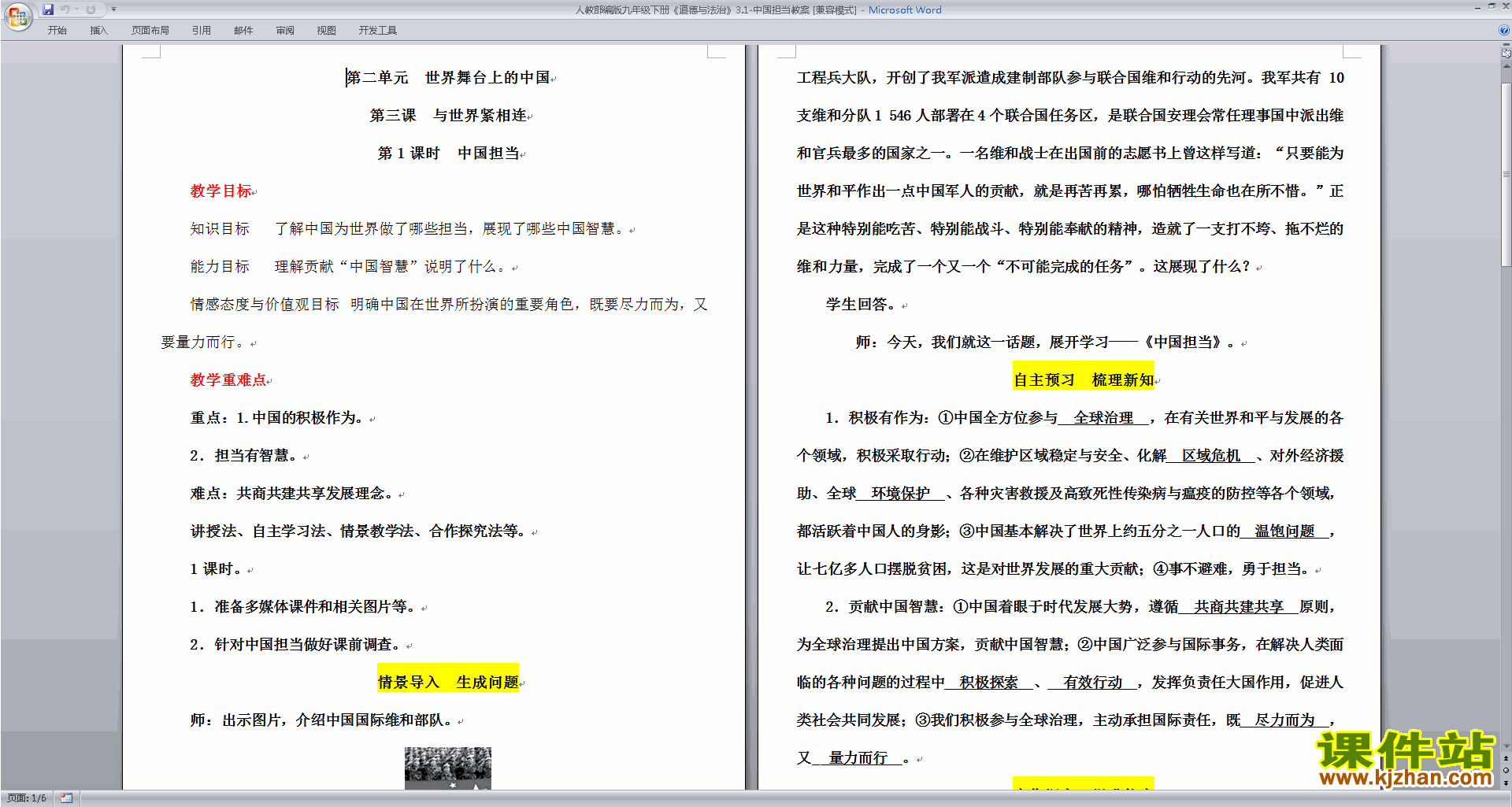Click the red heading 教学目标
The width and height of the screenshot is (1512, 807).
tap(220, 191)
